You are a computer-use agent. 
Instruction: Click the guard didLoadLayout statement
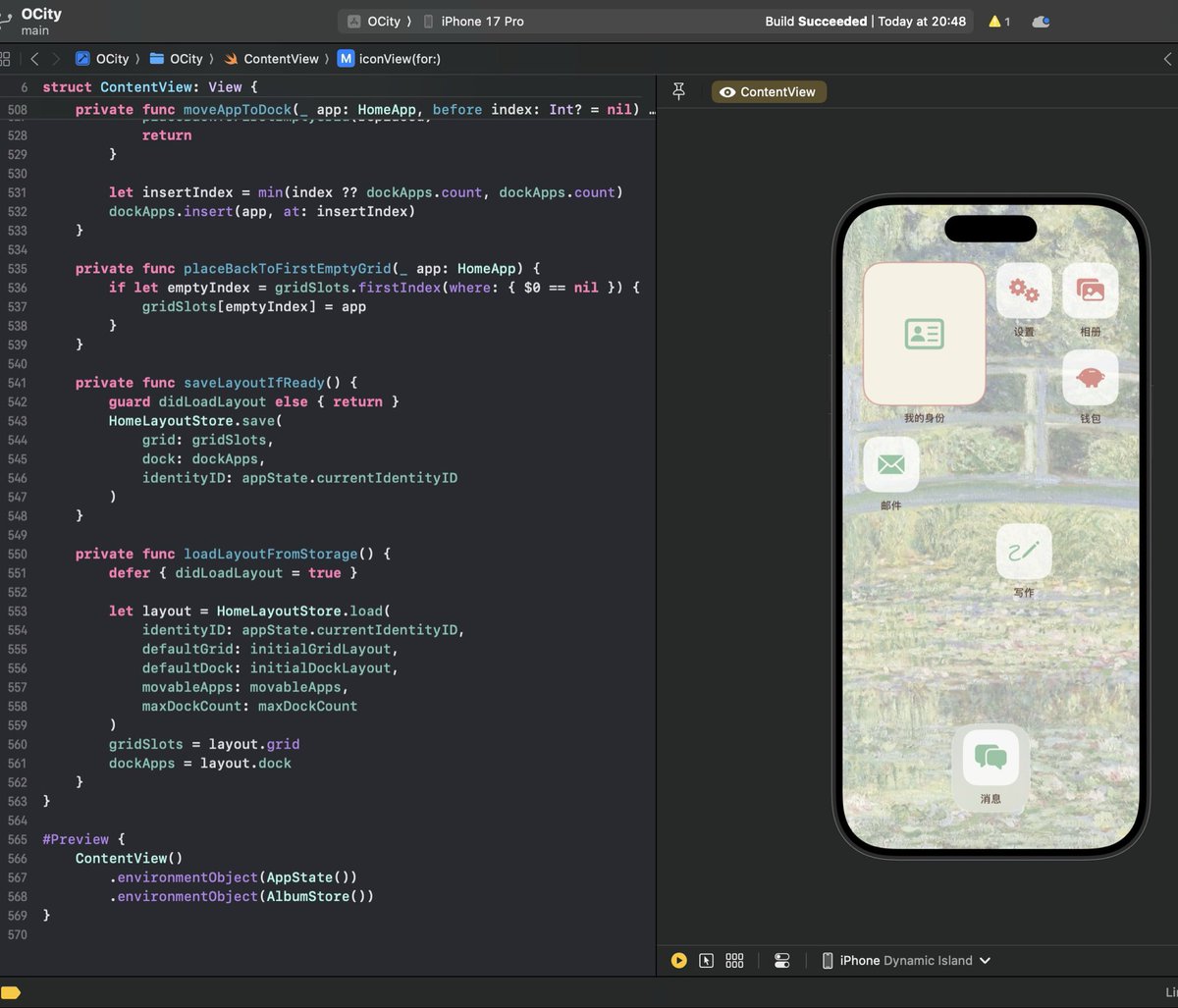tap(254, 401)
